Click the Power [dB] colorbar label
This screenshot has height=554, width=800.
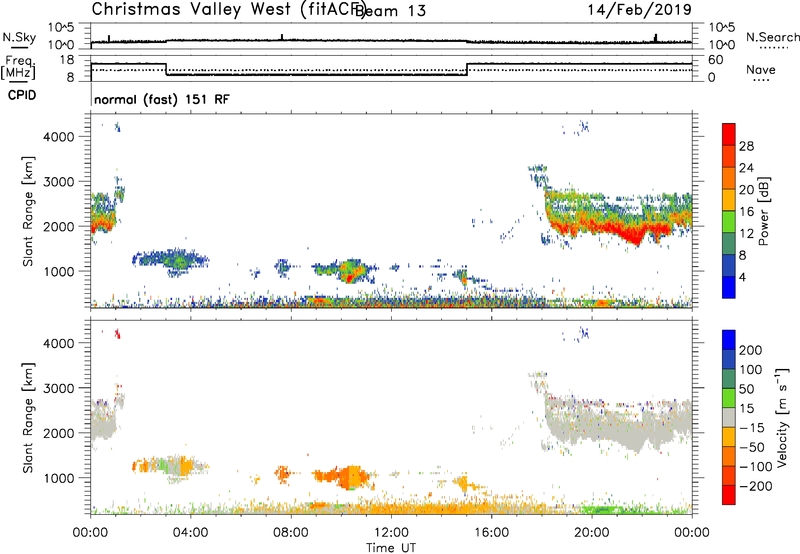point(763,211)
